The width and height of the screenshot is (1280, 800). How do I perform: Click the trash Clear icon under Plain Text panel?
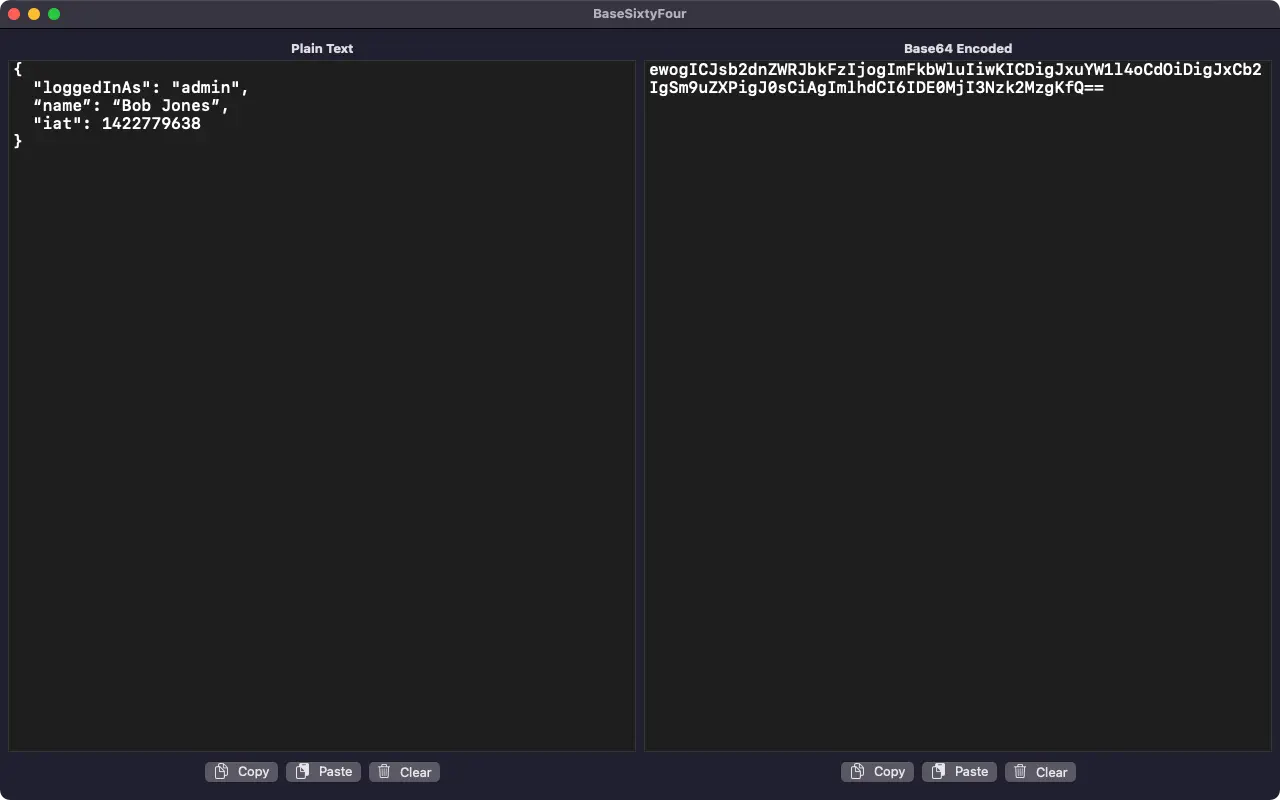[x=385, y=771]
